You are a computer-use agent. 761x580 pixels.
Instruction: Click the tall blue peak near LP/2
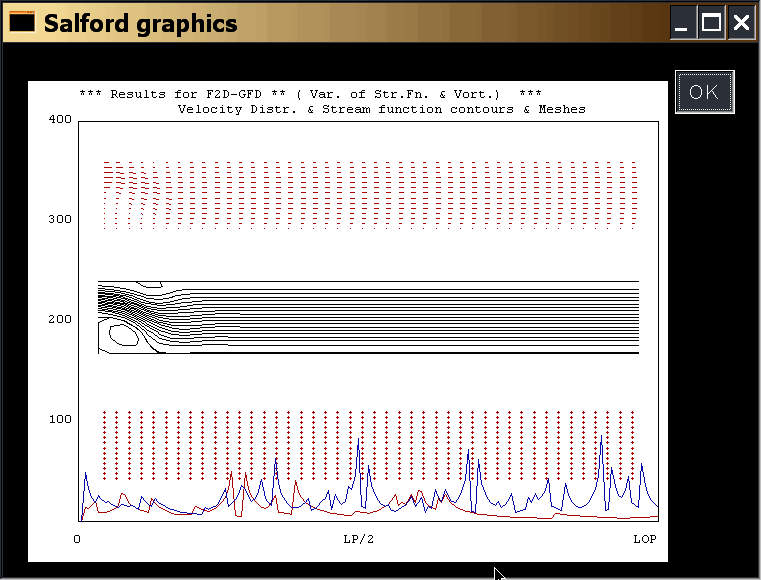[x=358, y=441]
